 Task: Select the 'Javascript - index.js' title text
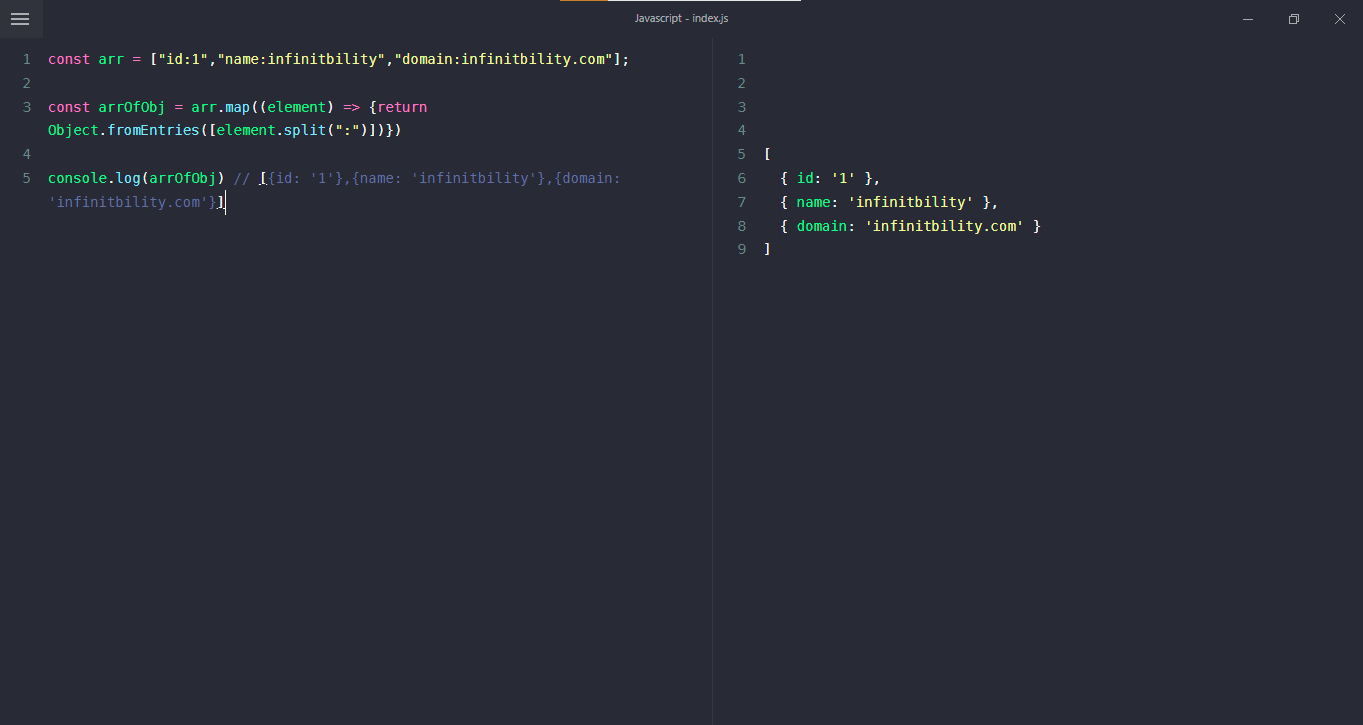pos(681,19)
